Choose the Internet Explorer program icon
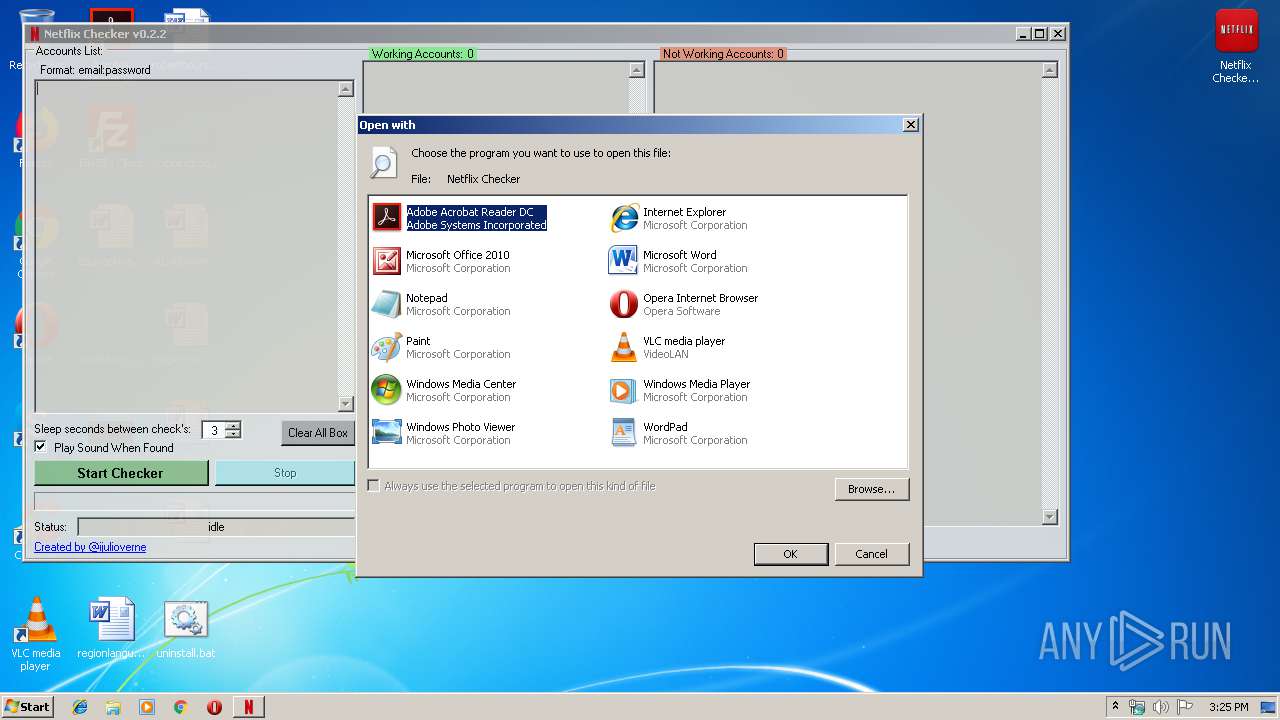The height and width of the screenshot is (720, 1280). click(x=624, y=218)
